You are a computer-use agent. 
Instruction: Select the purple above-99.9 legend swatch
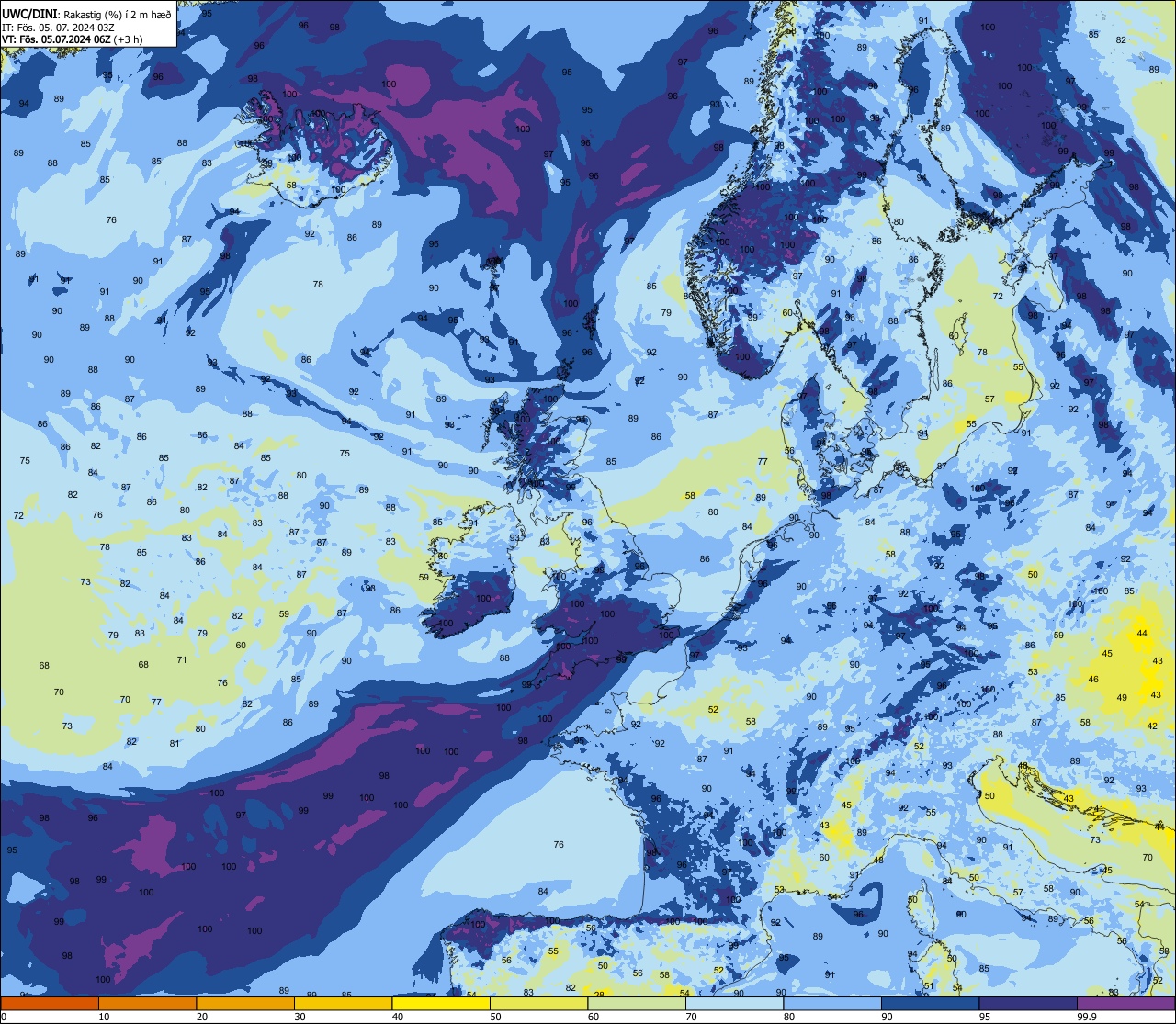click(1125, 1004)
